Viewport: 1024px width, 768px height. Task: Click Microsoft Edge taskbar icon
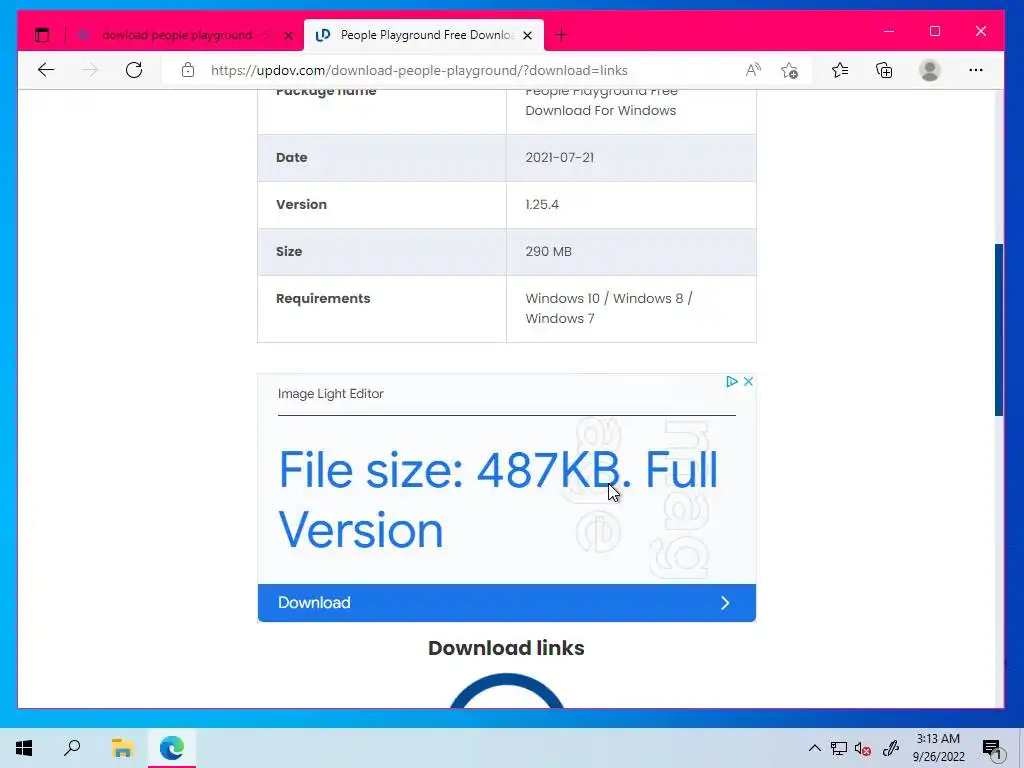click(x=172, y=748)
